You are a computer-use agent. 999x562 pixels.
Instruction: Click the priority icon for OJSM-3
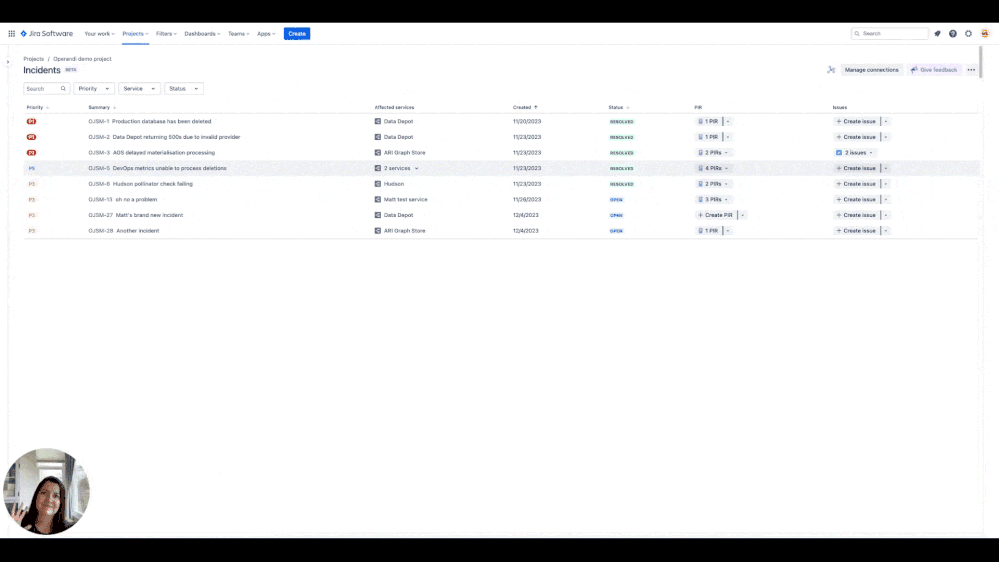[31, 153]
